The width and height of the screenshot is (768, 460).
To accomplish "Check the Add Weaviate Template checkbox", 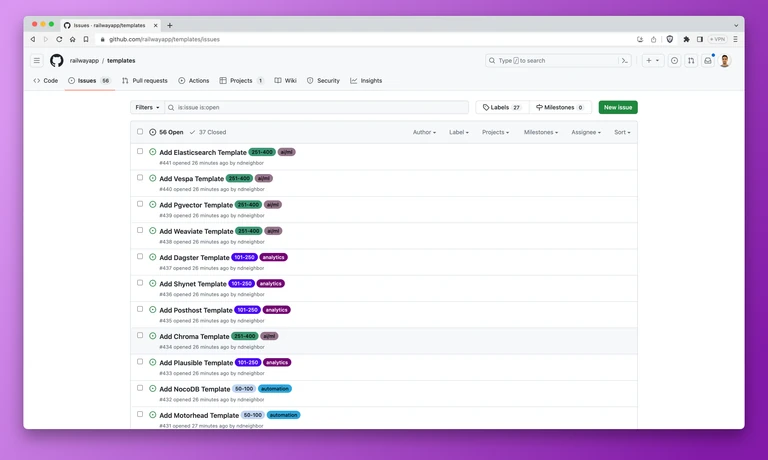I will click(x=140, y=230).
